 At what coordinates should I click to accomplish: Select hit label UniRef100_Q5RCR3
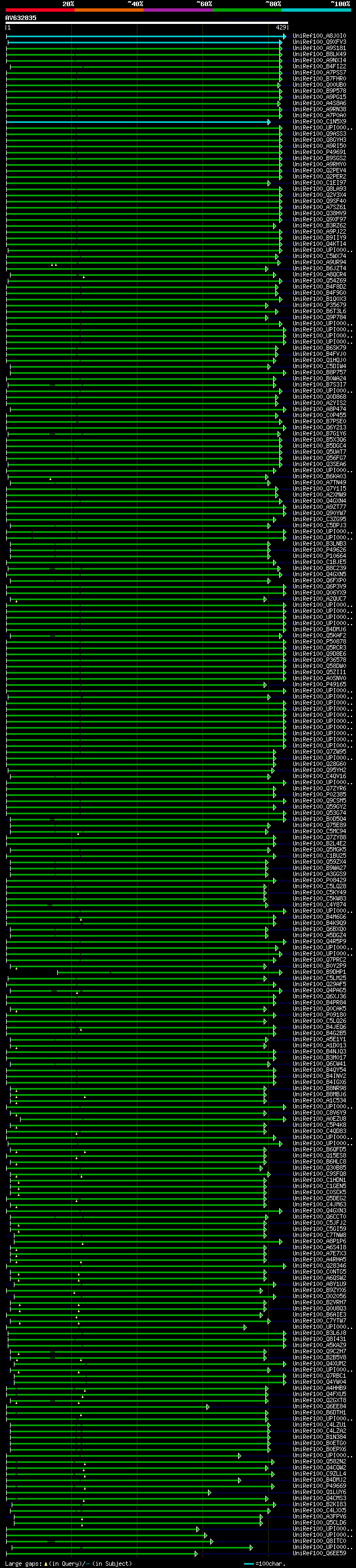point(319,647)
